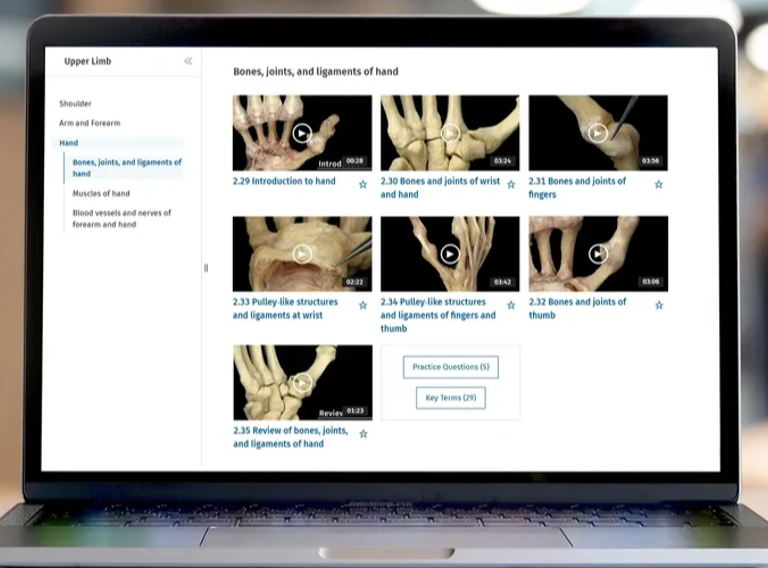Expand the Shoulder section in sidebar

pos(75,104)
